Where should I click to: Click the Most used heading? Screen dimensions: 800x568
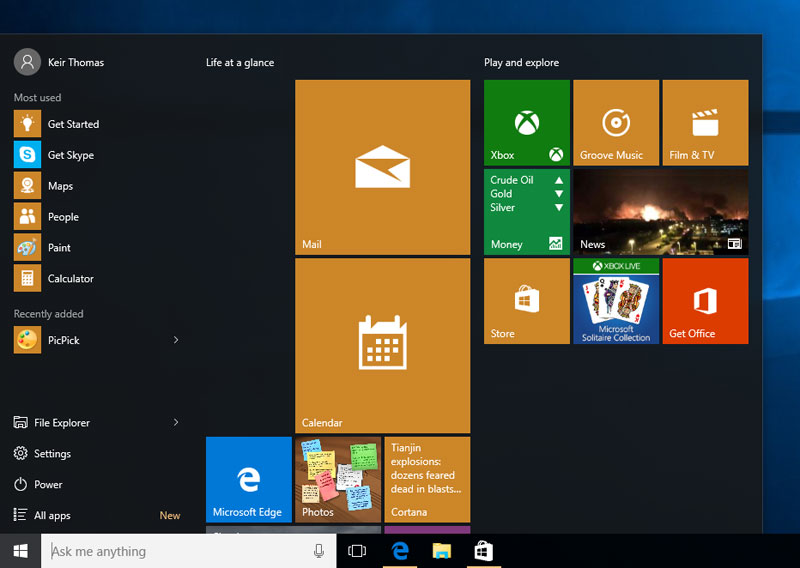pyautogui.click(x=37, y=97)
